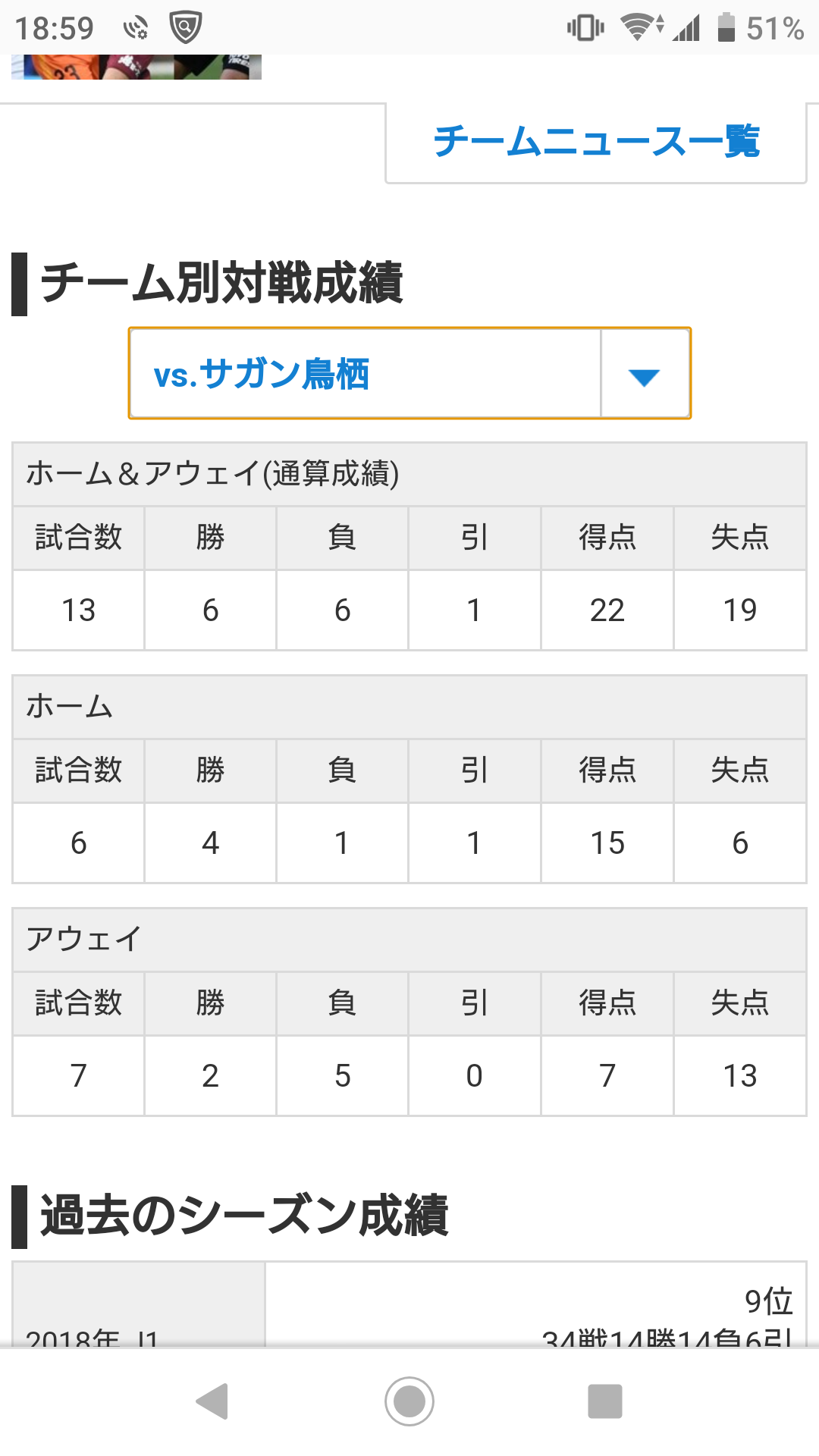The width and height of the screenshot is (819, 1456).
Task: Tap the Wi-Fi signal status icon
Action: click(x=641, y=28)
